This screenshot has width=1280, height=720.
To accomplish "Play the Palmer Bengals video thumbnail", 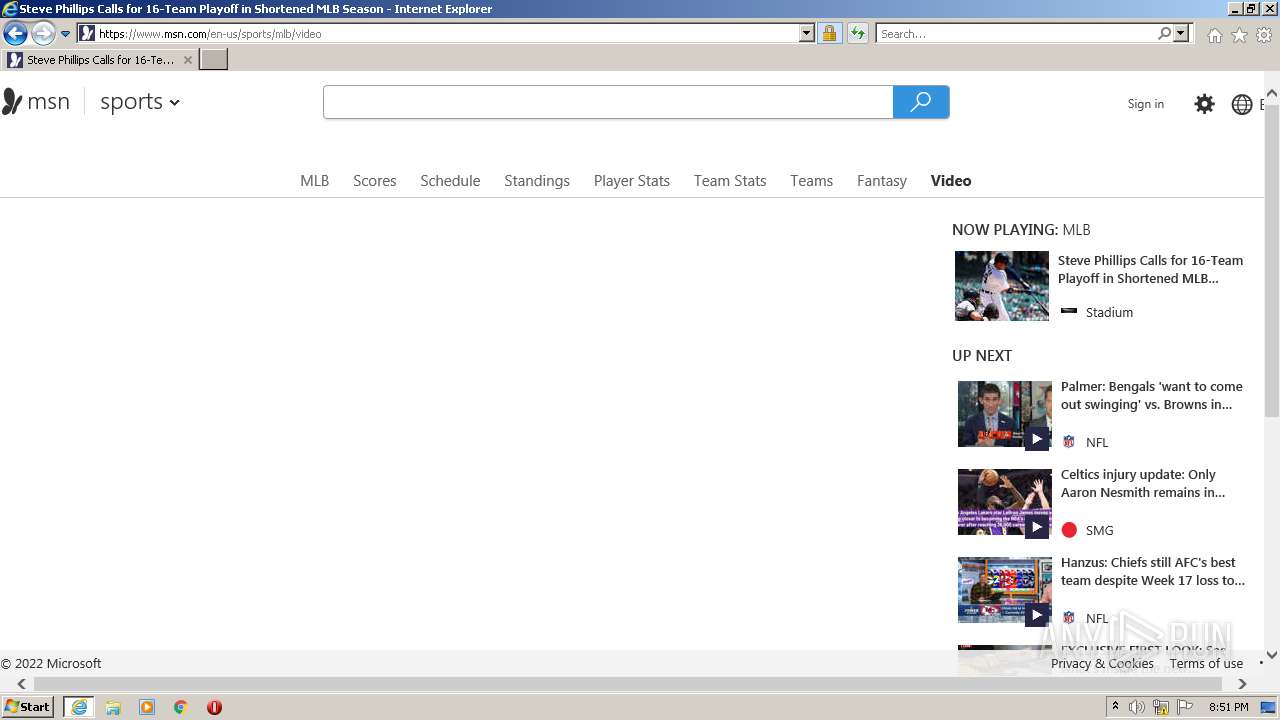I will (x=1005, y=414).
